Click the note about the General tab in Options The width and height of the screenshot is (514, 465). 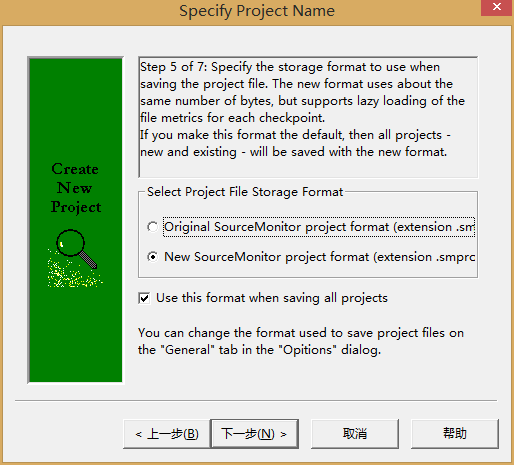pyautogui.click(x=301, y=341)
